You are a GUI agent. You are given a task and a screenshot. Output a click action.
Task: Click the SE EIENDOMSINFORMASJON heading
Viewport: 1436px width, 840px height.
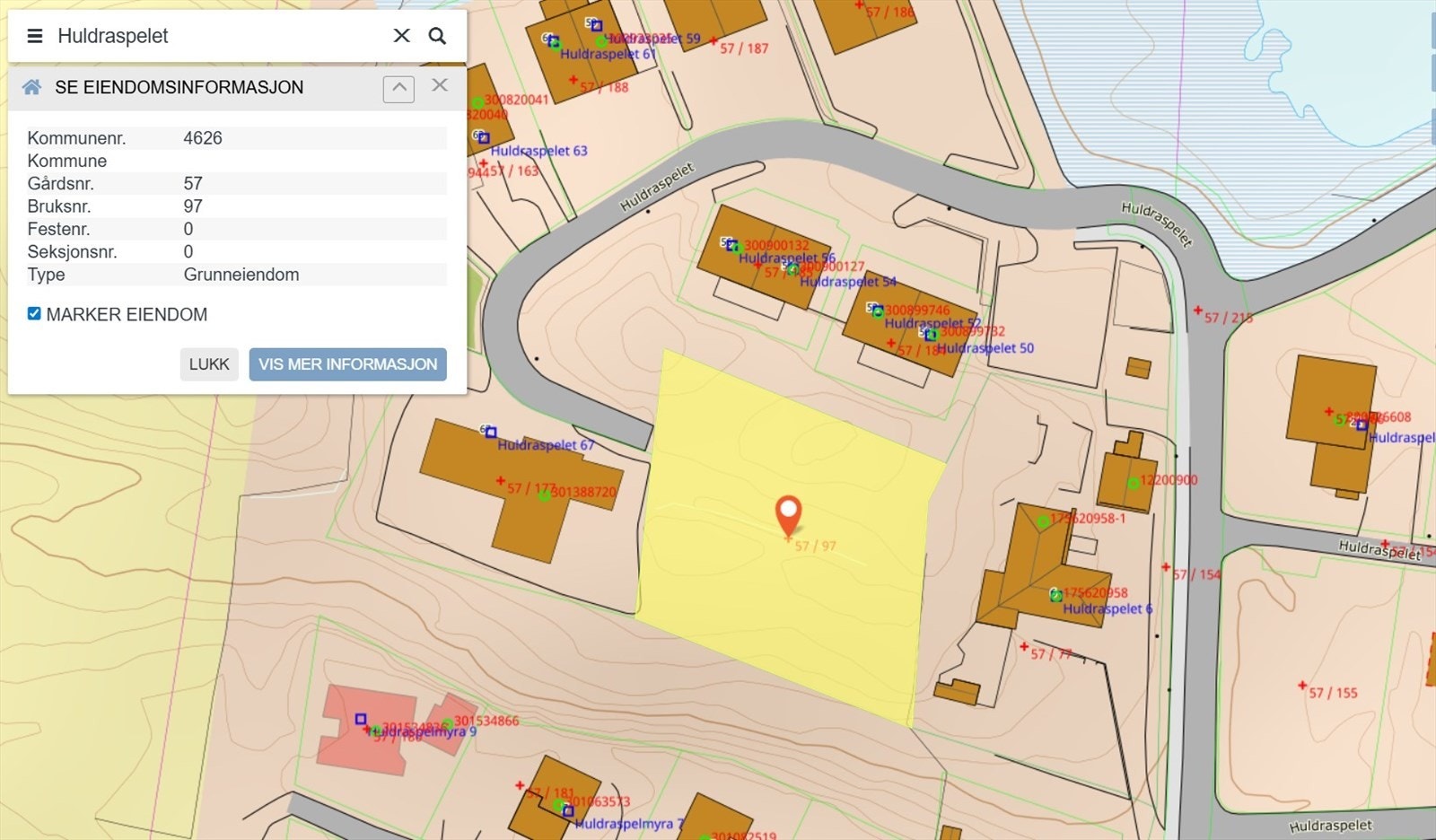point(179,87)
